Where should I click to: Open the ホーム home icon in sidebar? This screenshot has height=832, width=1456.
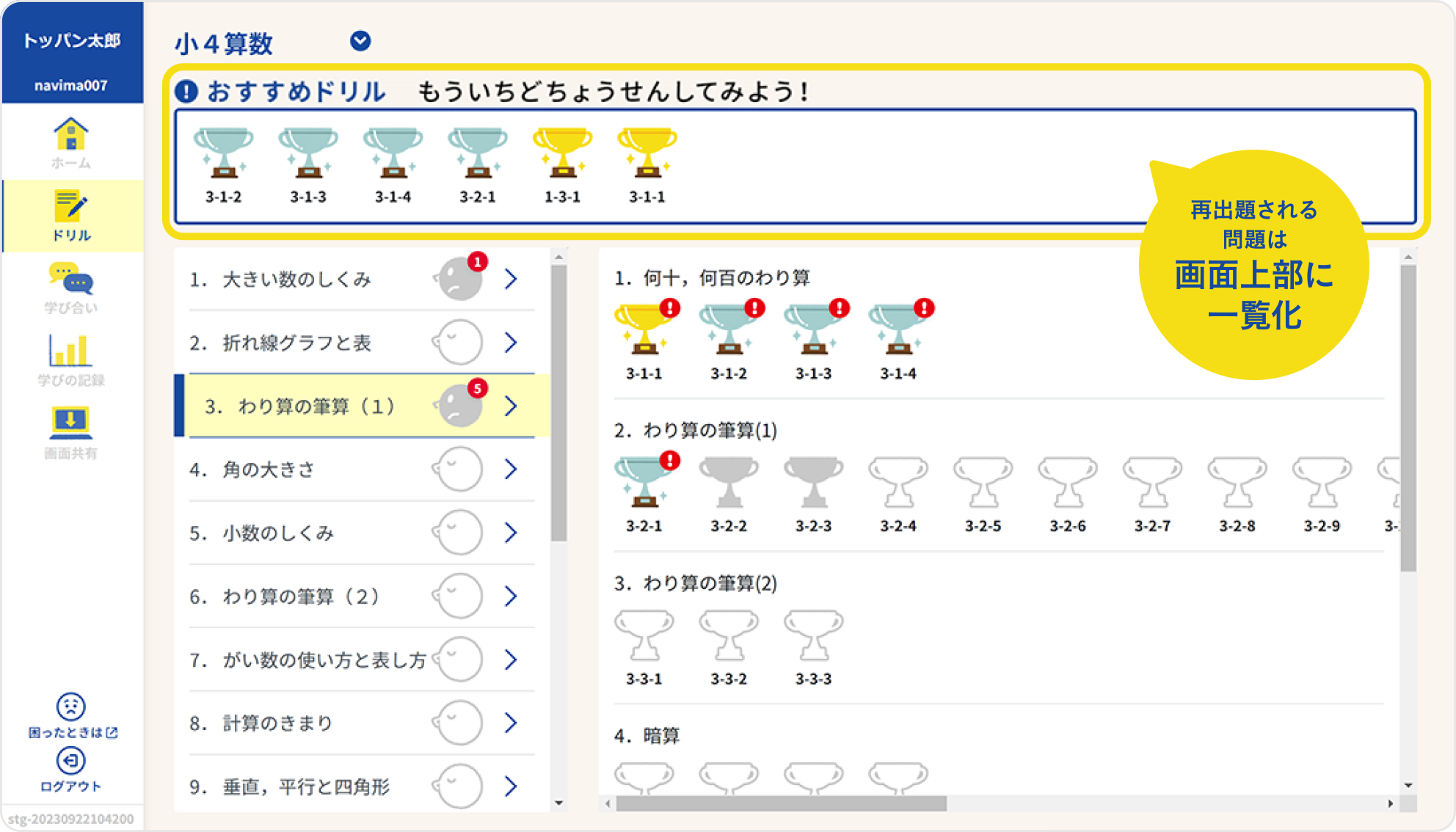(x=71, y=134)
